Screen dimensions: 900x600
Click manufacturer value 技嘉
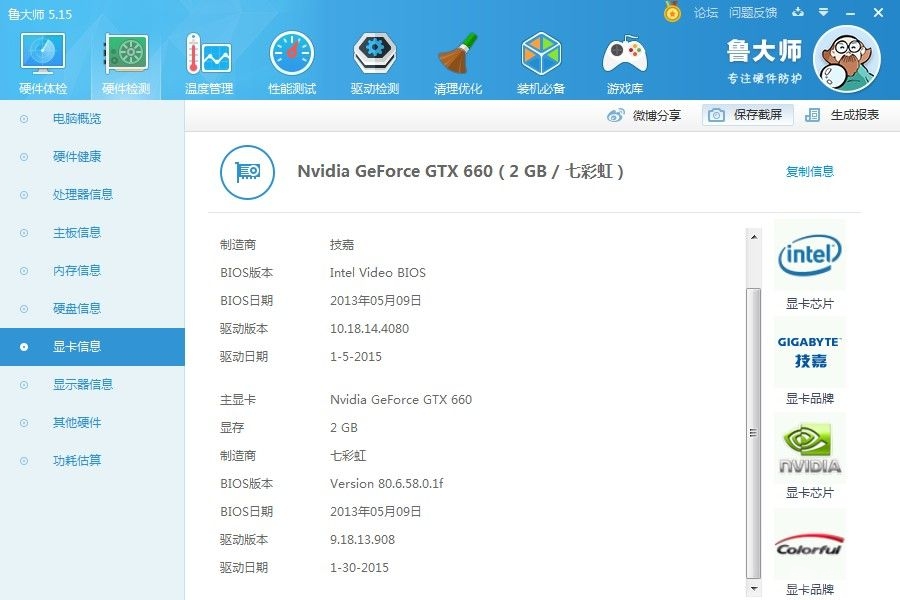click(x=342, y=245)
